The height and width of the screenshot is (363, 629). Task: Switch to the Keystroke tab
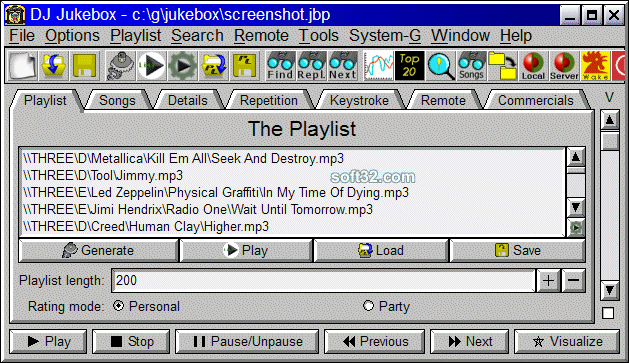pos(359,100)
